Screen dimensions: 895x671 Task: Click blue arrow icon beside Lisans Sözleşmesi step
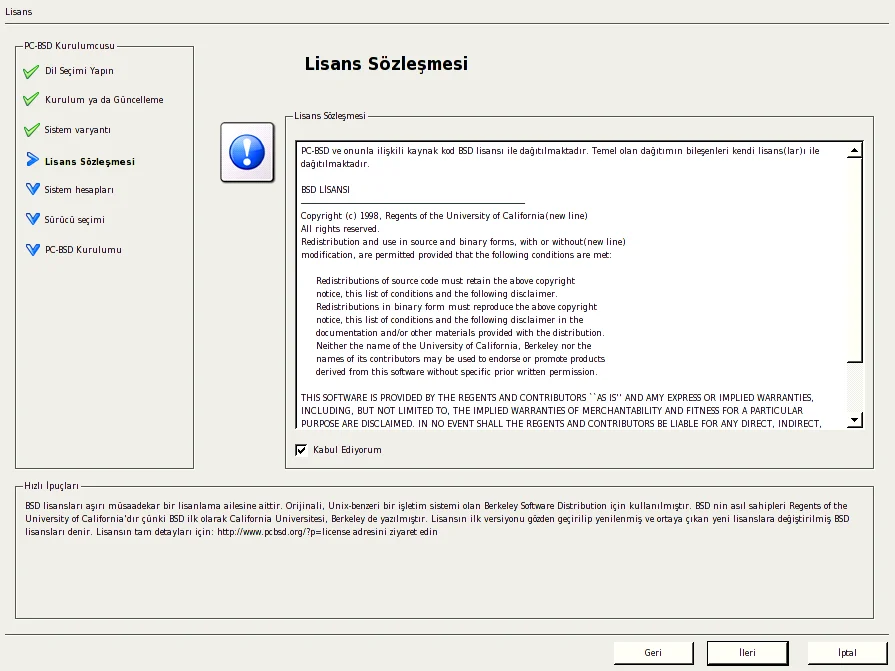(33, 160)
